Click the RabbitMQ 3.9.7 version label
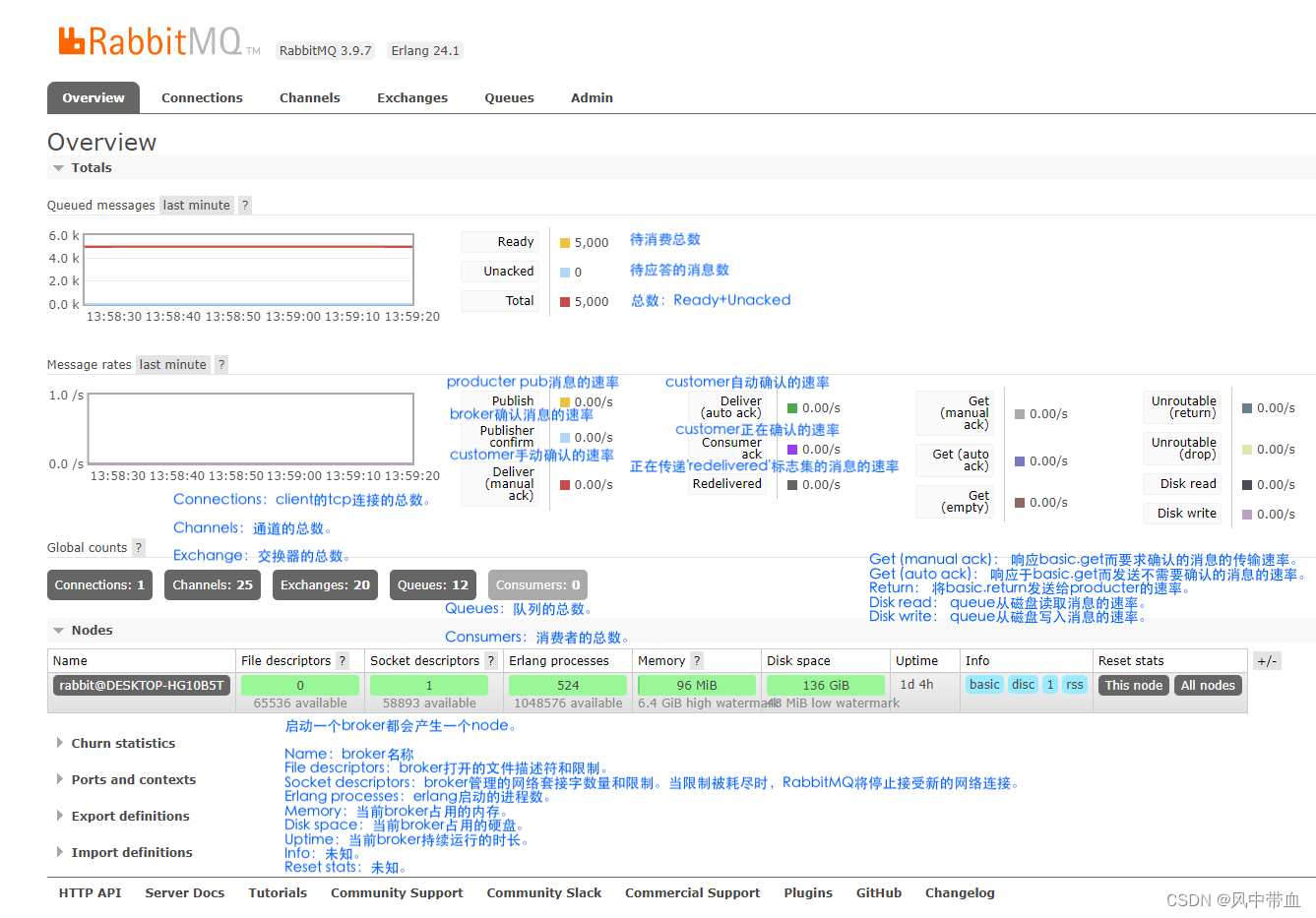The width and height of the screenshot is (1316, 918). (x=326, y=51)
